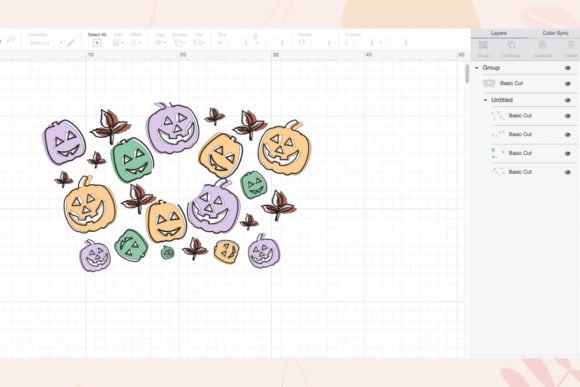The height and width of the screenshot is (387, 580).
Task: Click the Select All icon in toolbar
Action: [x=97, y=43]
